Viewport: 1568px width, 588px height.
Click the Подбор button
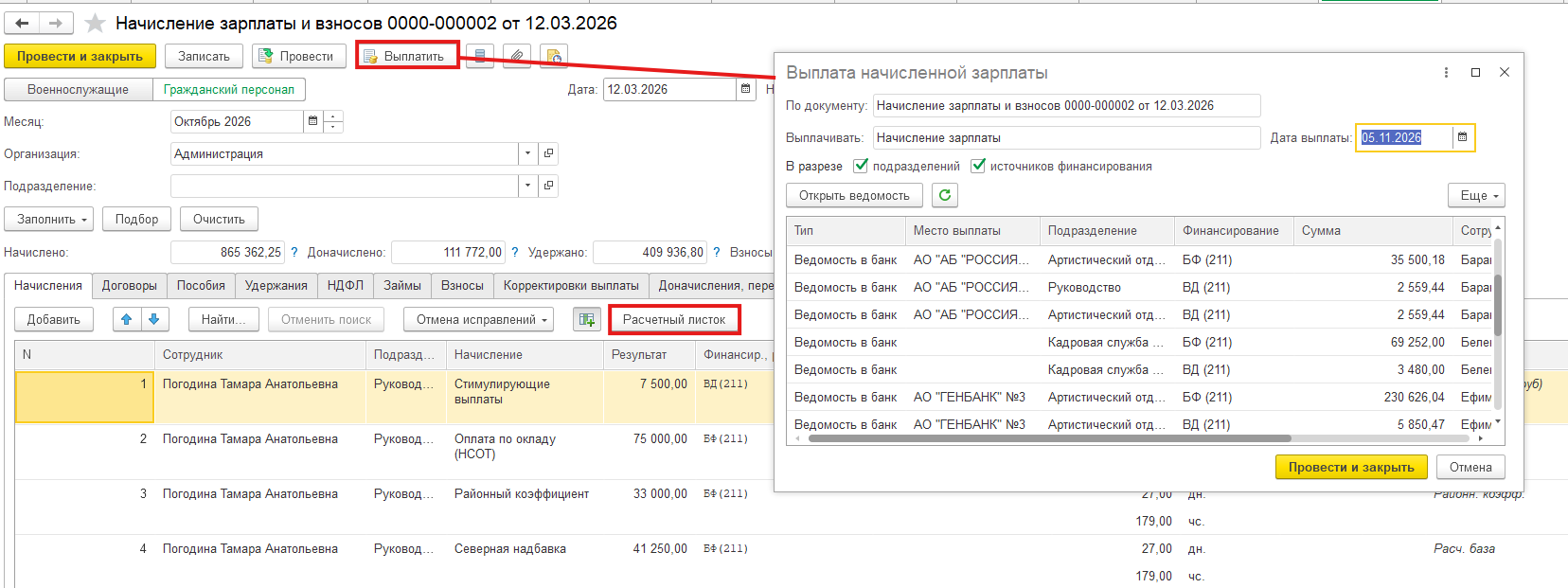coord(137,219)
